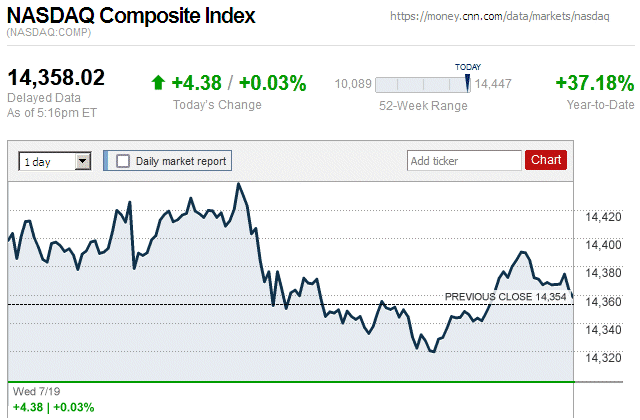Click the 52-week low value 10,089

[352, 84]
